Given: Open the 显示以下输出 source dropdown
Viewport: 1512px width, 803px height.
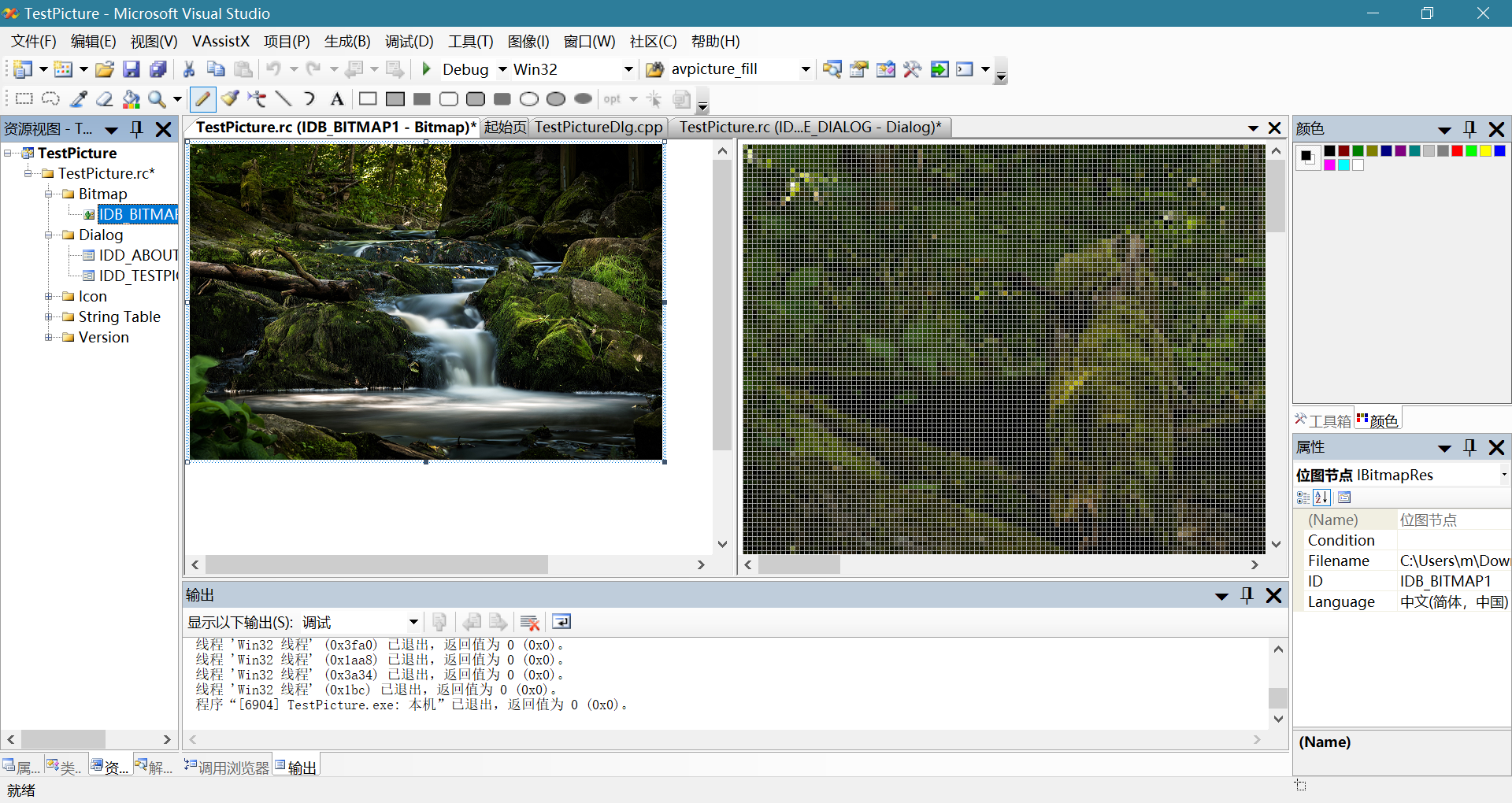Looking at the screenshot, I should coord(413,623).
